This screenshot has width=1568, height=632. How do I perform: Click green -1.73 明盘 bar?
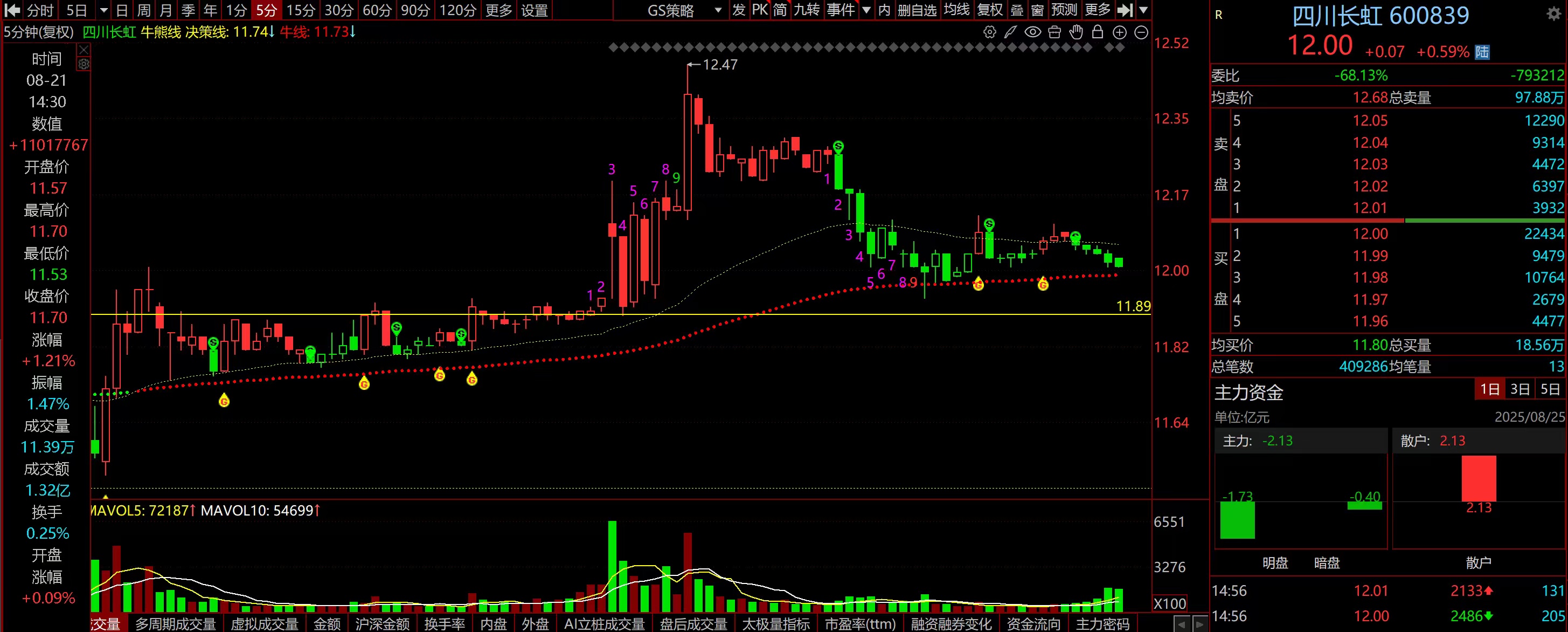(x=1238, y=520)
